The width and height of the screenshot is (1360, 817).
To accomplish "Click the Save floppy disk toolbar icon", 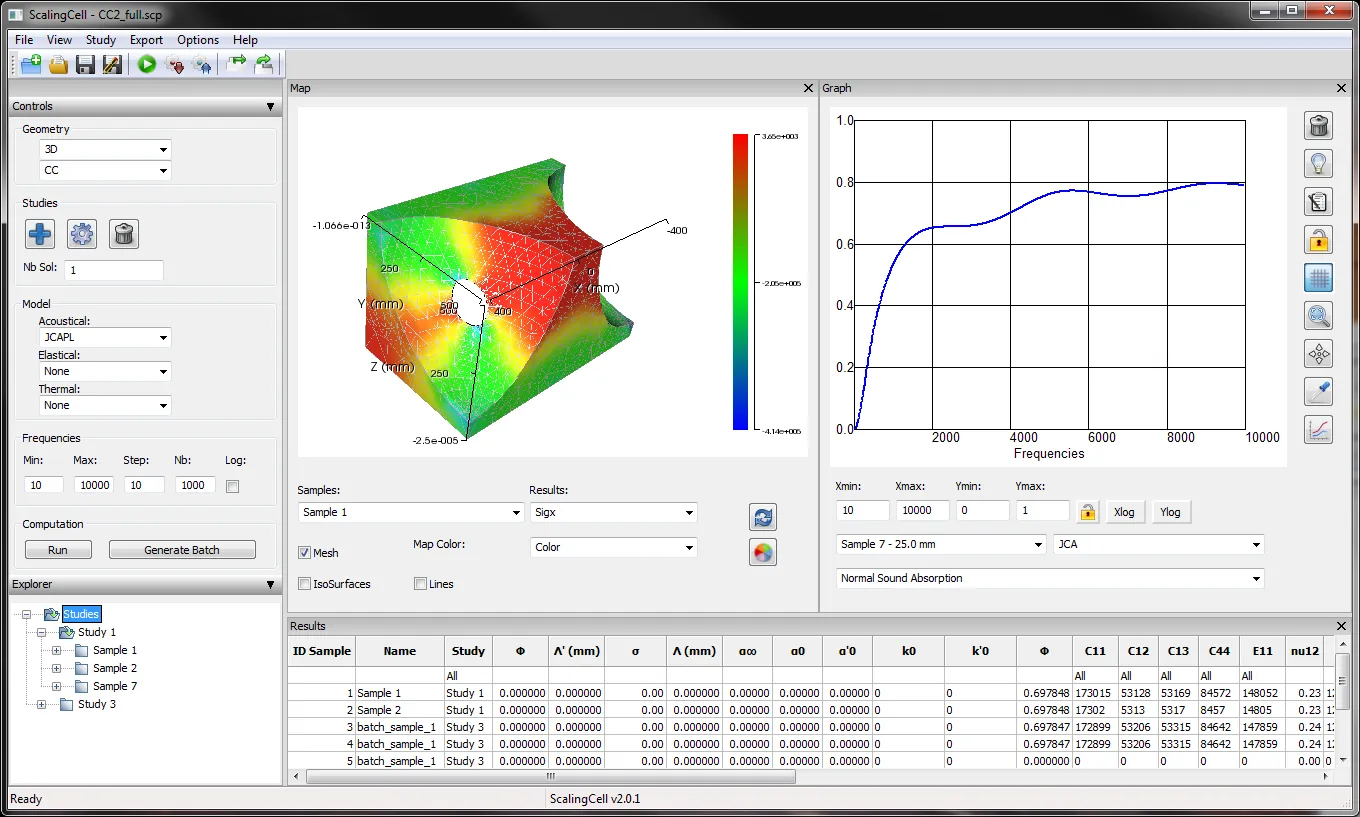I will click(x=85, y=65).
